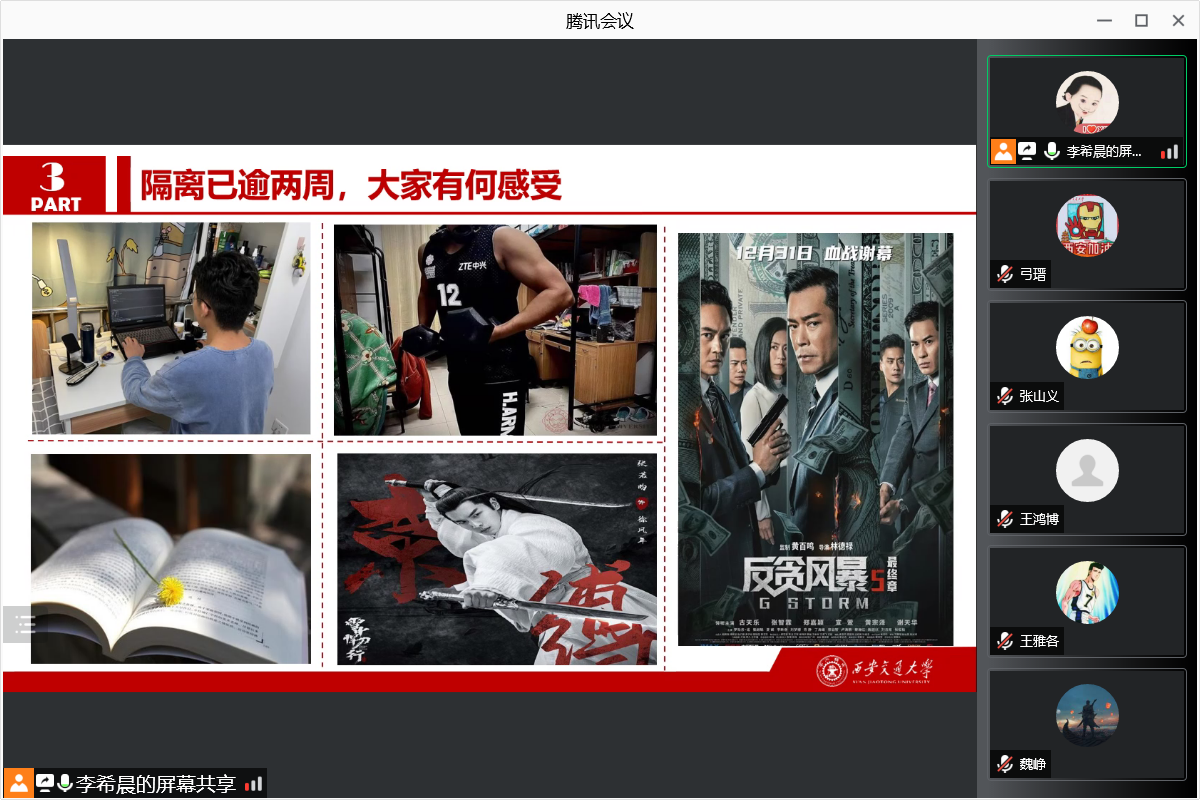Click the screen share icon in 李希晨's tile
The image size is (1200, 800).
click(x=1027, y=151)
